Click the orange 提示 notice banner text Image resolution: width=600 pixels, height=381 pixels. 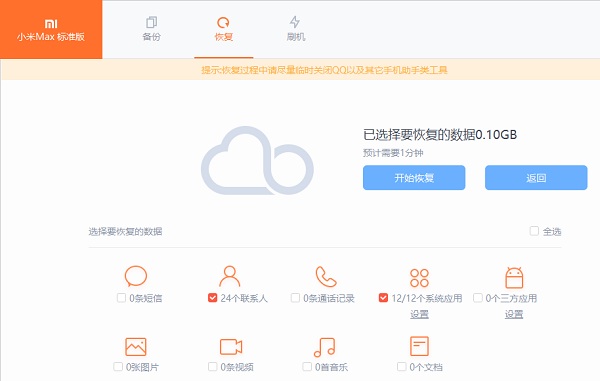[324, 70]
